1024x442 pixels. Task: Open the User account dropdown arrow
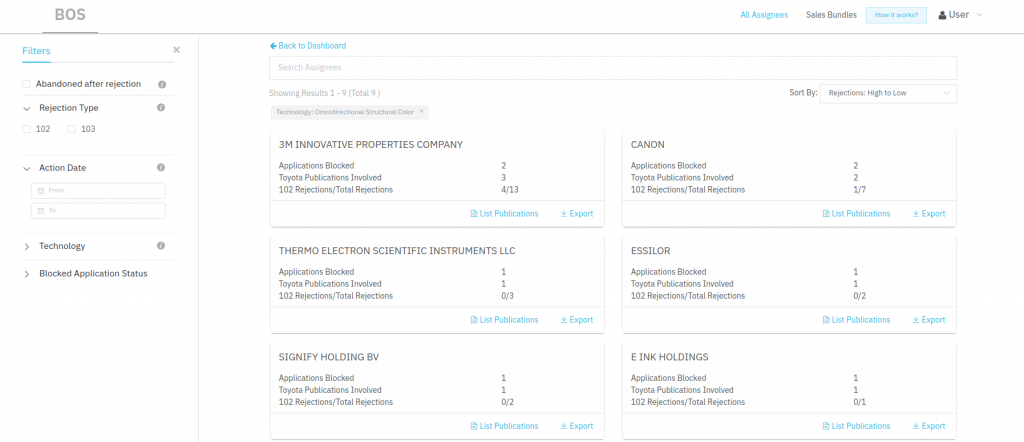coord(979,15)
